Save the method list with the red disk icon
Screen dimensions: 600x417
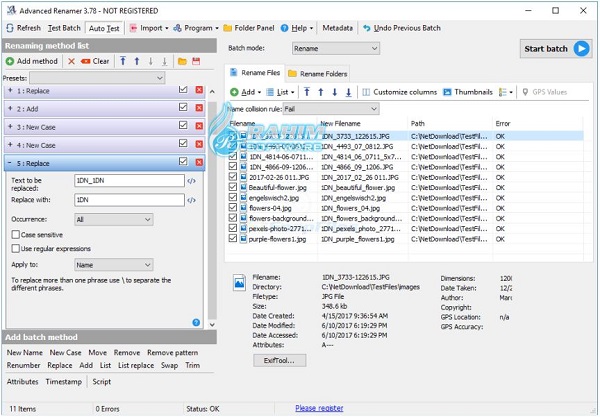(197, 61)
